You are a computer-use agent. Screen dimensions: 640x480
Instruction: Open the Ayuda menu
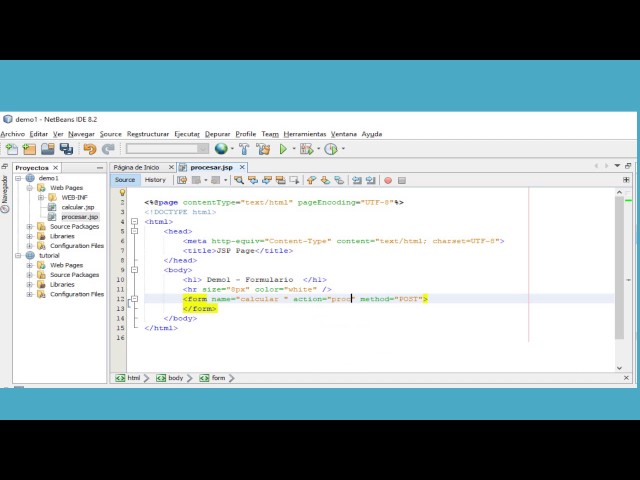click(372, 134)
